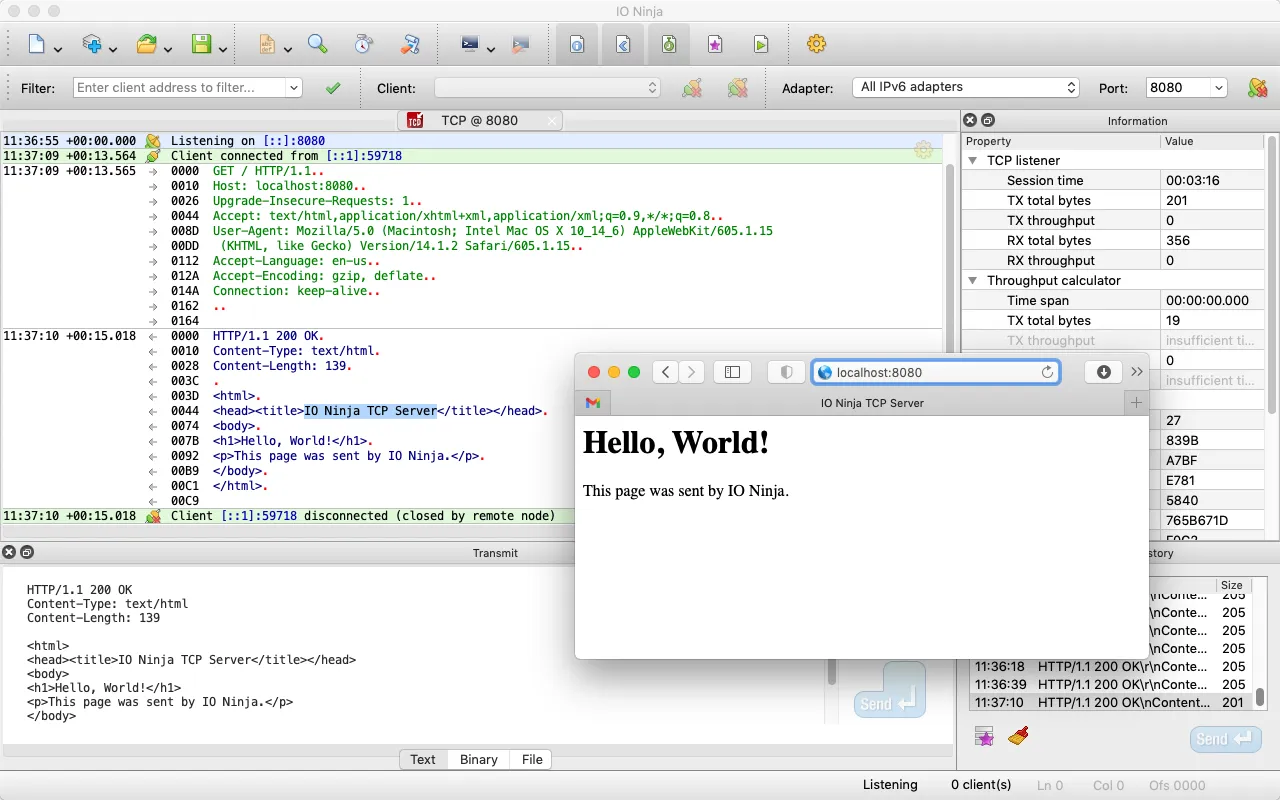Toggle the green play pane button

(x=761, y=44)
